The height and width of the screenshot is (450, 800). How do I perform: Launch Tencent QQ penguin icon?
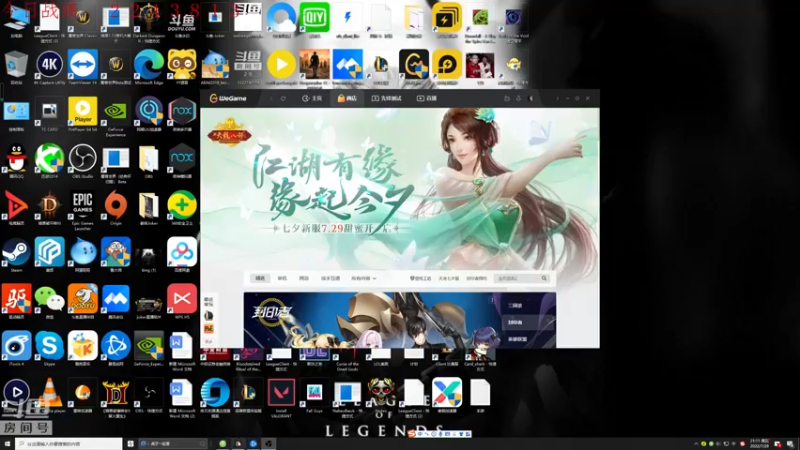click(16, 161)
